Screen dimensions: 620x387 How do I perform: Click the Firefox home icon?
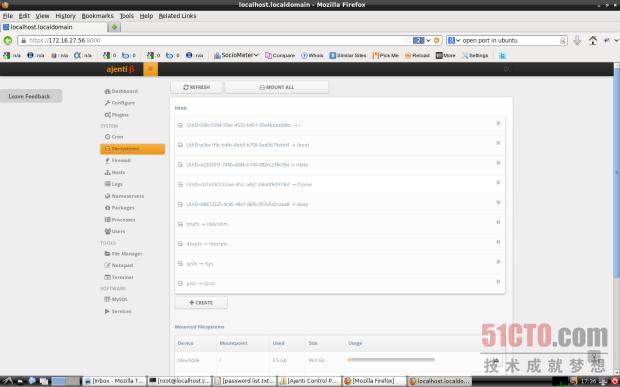point(592,40)
